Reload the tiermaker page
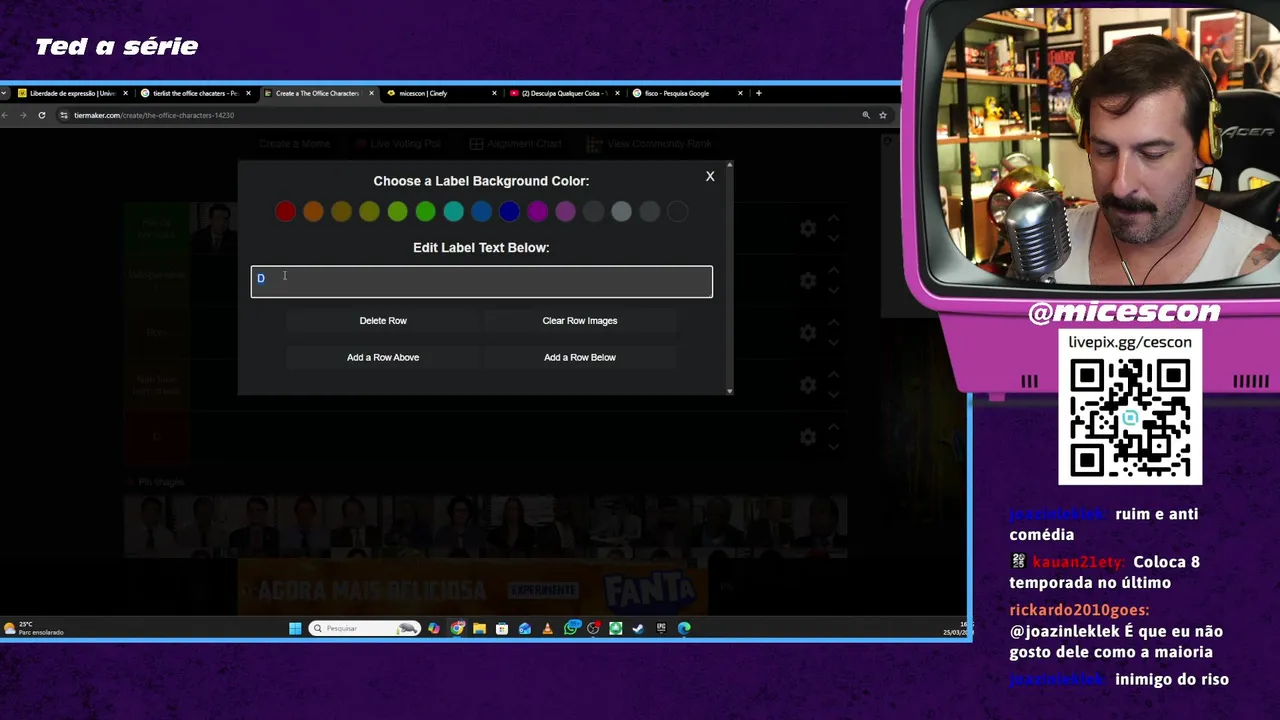 [x=41, y=115]
